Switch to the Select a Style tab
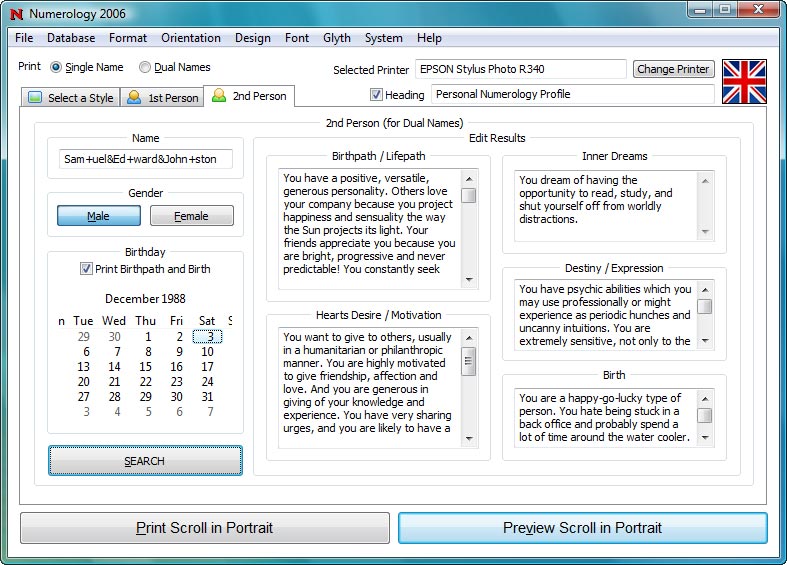The height and width of the screenshot is (565, 787). (71, 97)
